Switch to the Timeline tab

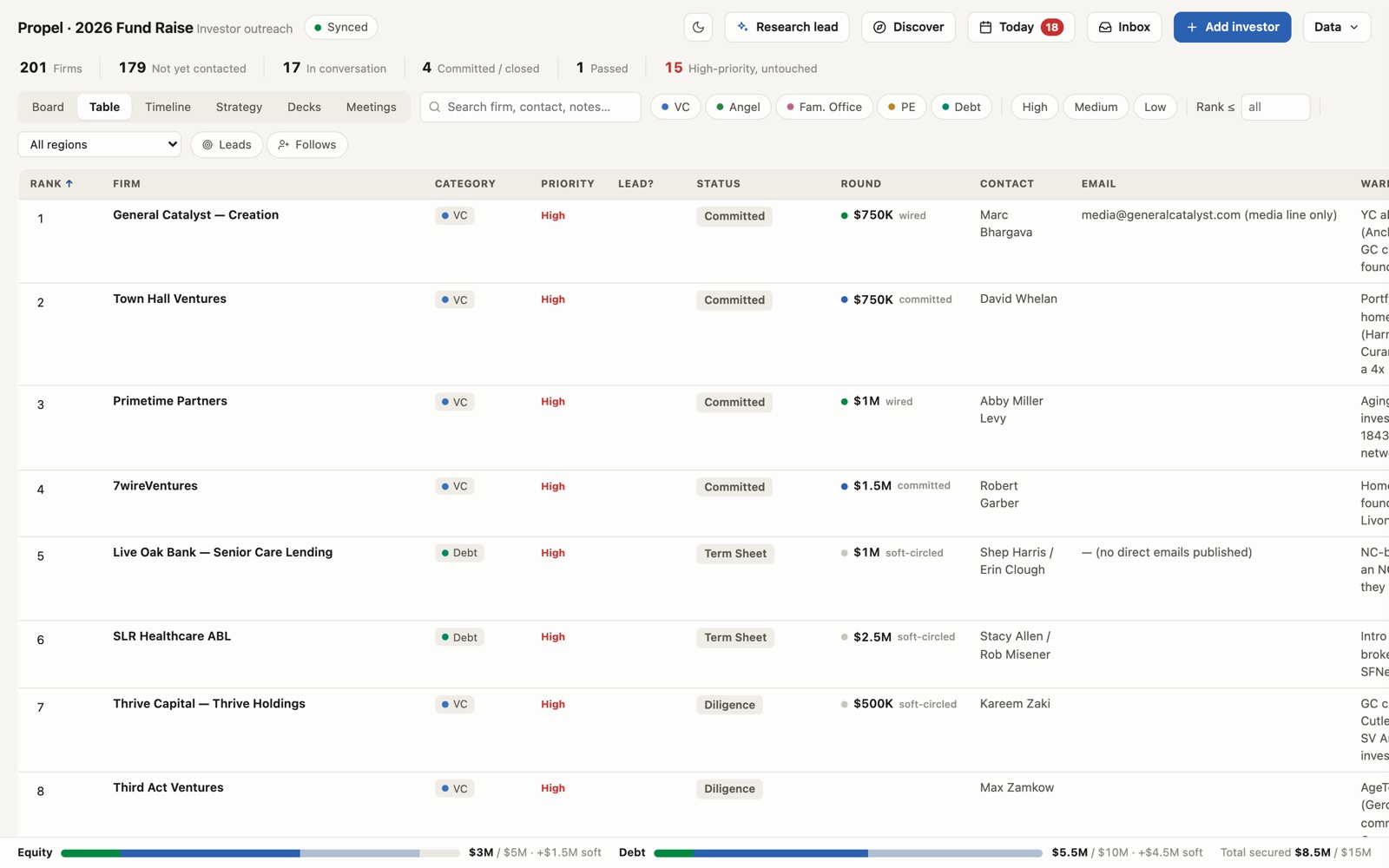[168, 107]
